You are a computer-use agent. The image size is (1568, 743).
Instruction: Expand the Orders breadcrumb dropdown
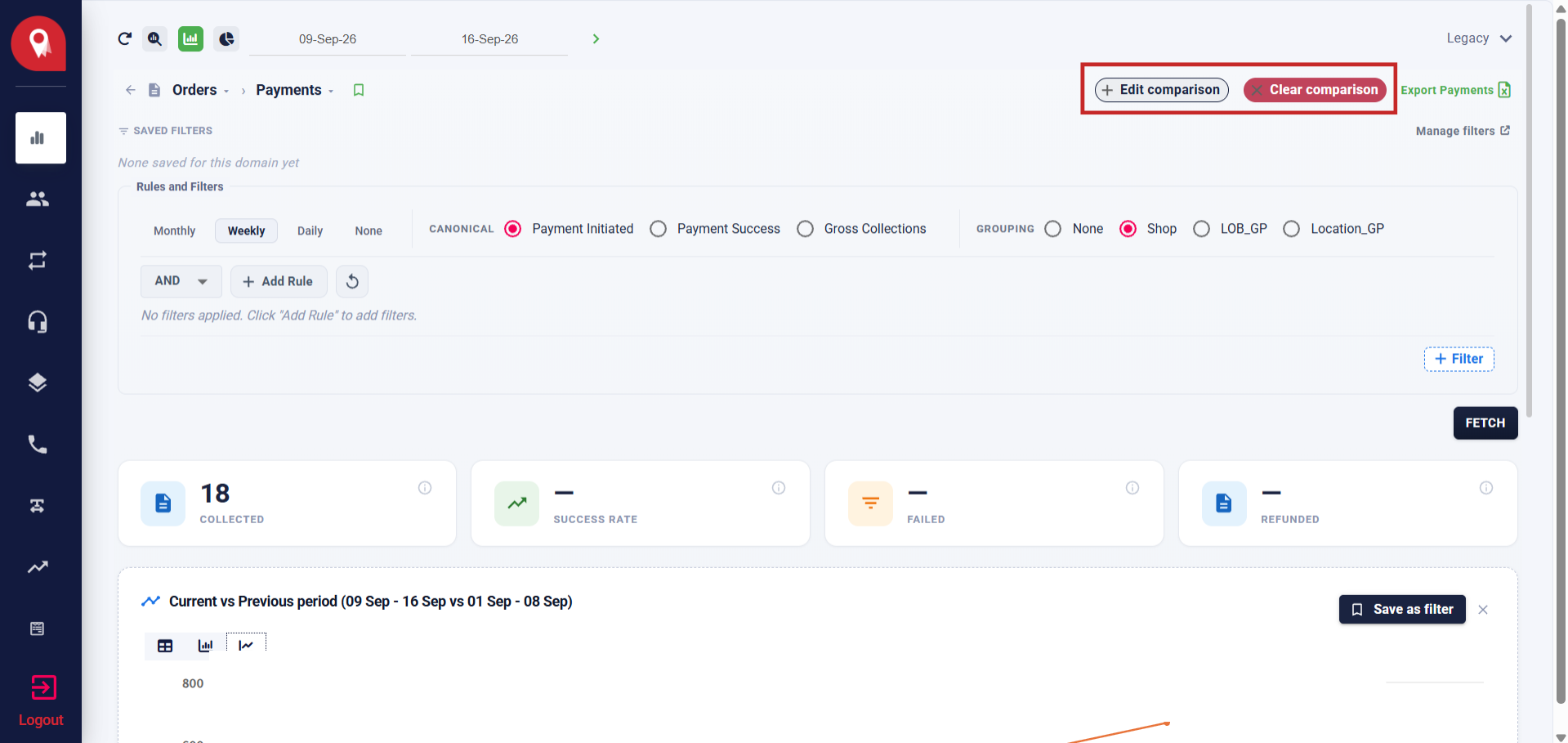pos(226,92)
